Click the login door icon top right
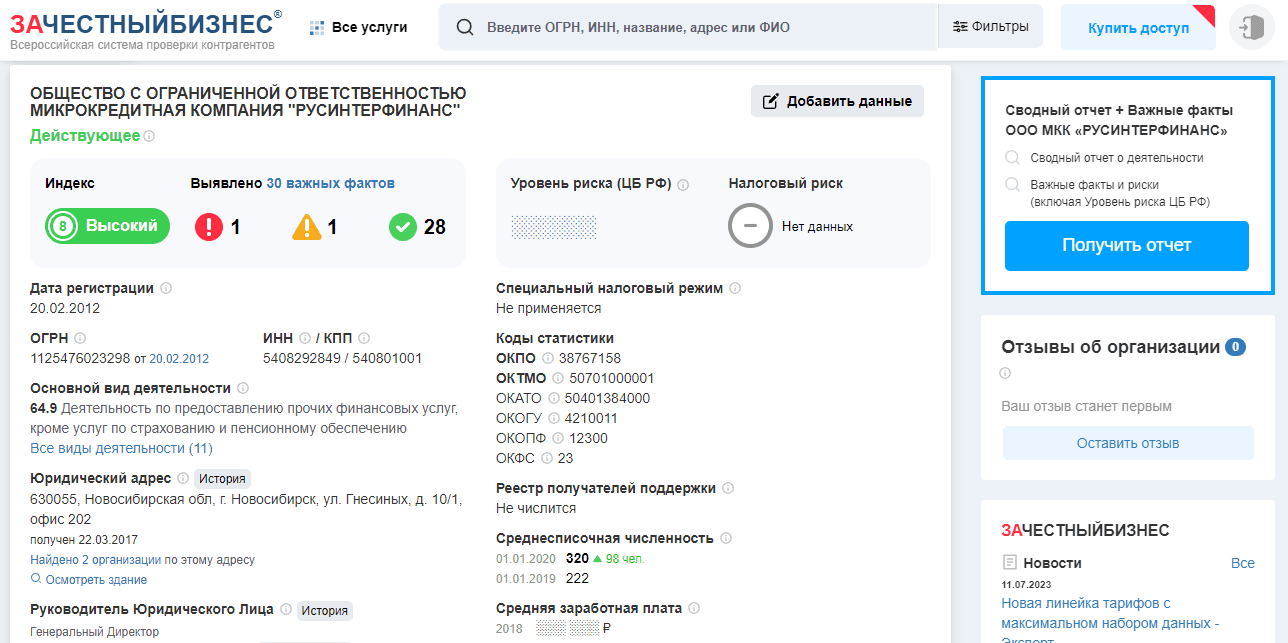The height and width of the screenshot is (643, 1288). (x=1251, y=26)
